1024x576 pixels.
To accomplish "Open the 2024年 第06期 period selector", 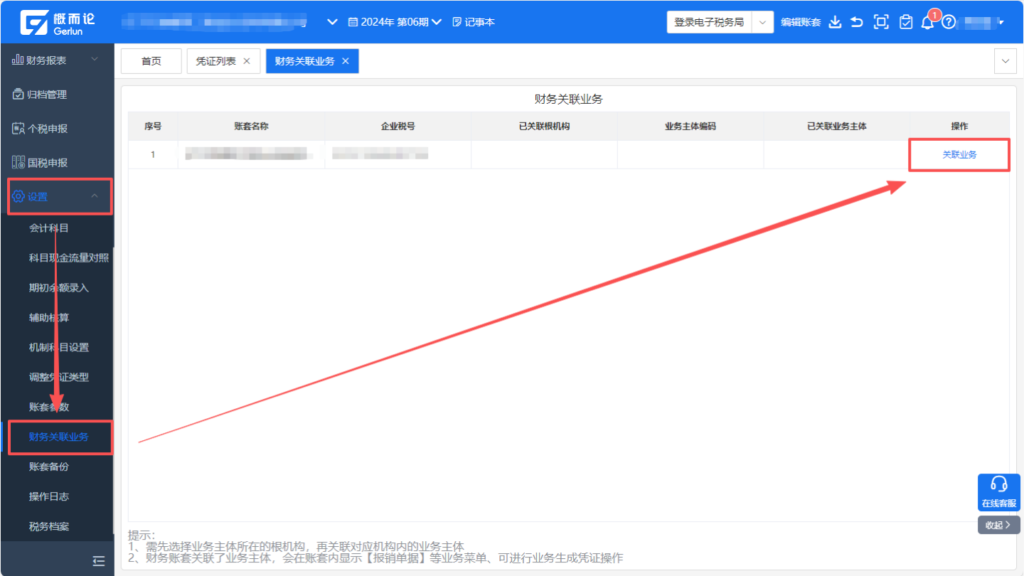I will tap(394, 22).
